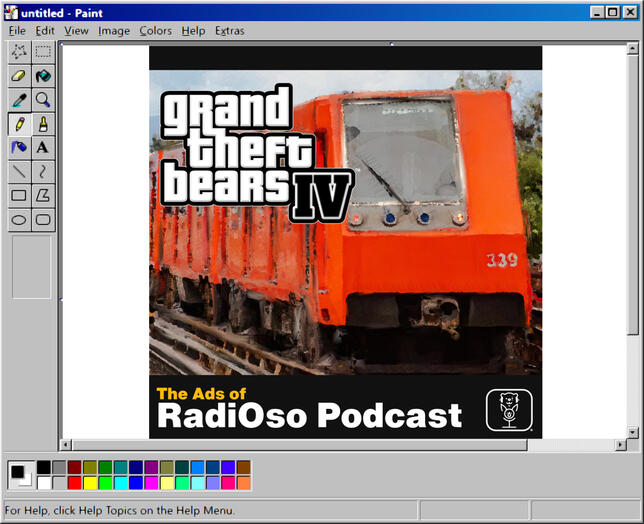The image size is (644, 524).
Task: Select the lime green palette swatch
Action: tap(105, 483)
